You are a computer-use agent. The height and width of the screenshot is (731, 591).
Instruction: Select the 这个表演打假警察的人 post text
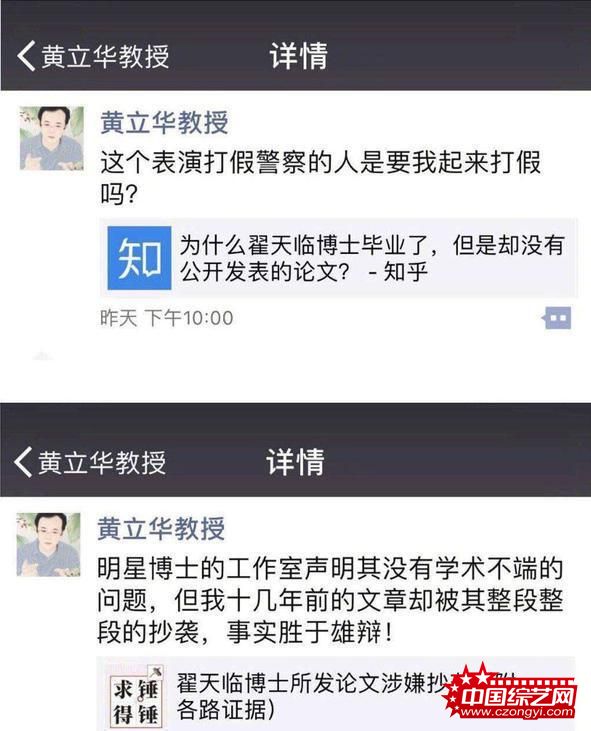click(321, 178)
